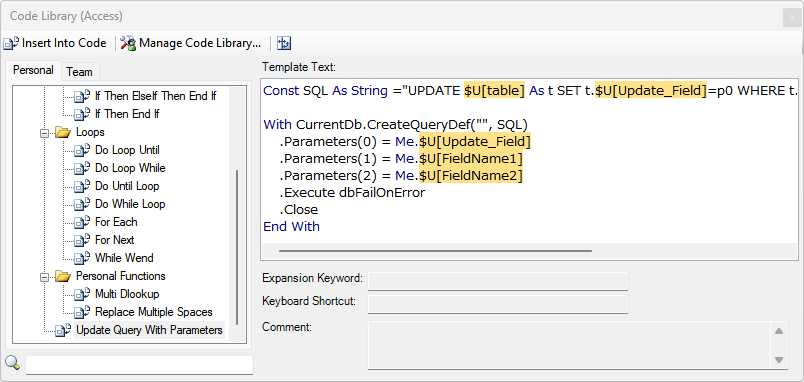
Task: Click the $U[table] placeholder in template
Action: point(494,91)
